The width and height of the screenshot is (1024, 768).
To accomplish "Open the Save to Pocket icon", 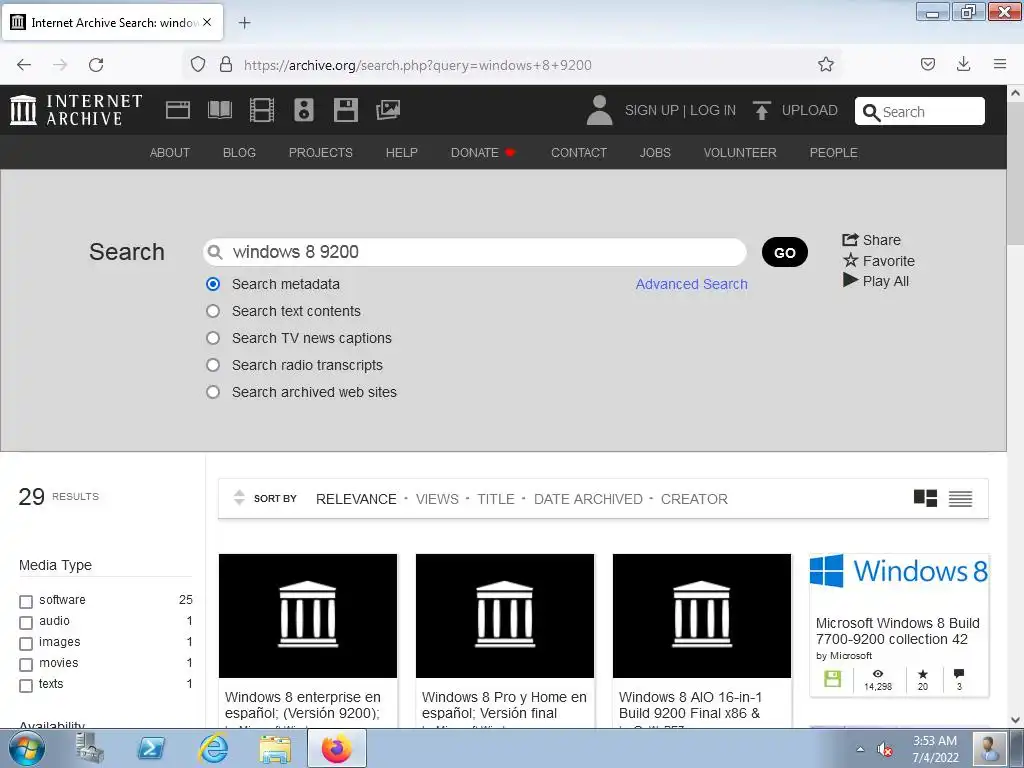I will [927, 64].
